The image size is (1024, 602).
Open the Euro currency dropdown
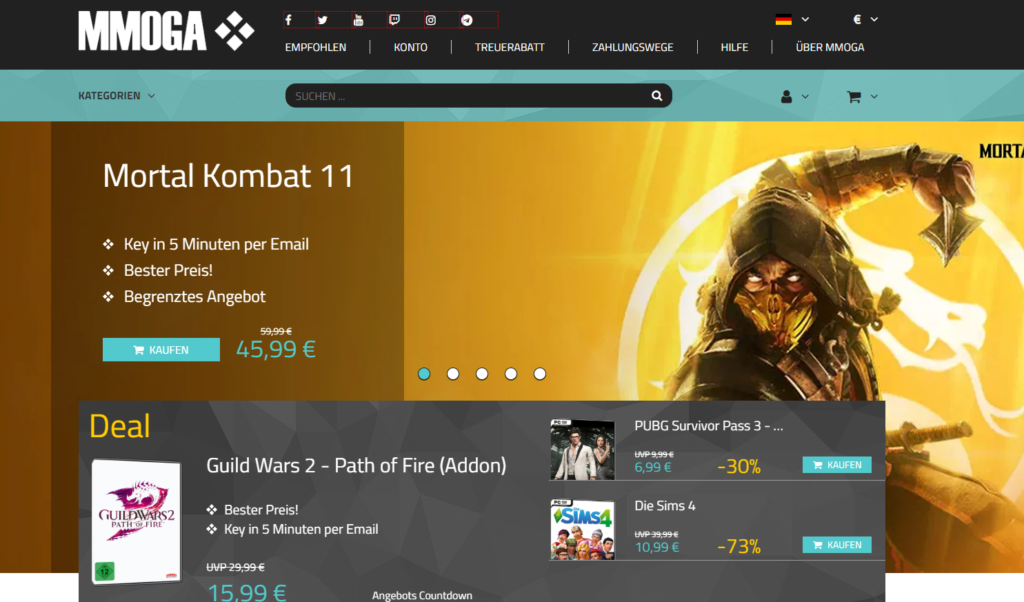(865, 20)
